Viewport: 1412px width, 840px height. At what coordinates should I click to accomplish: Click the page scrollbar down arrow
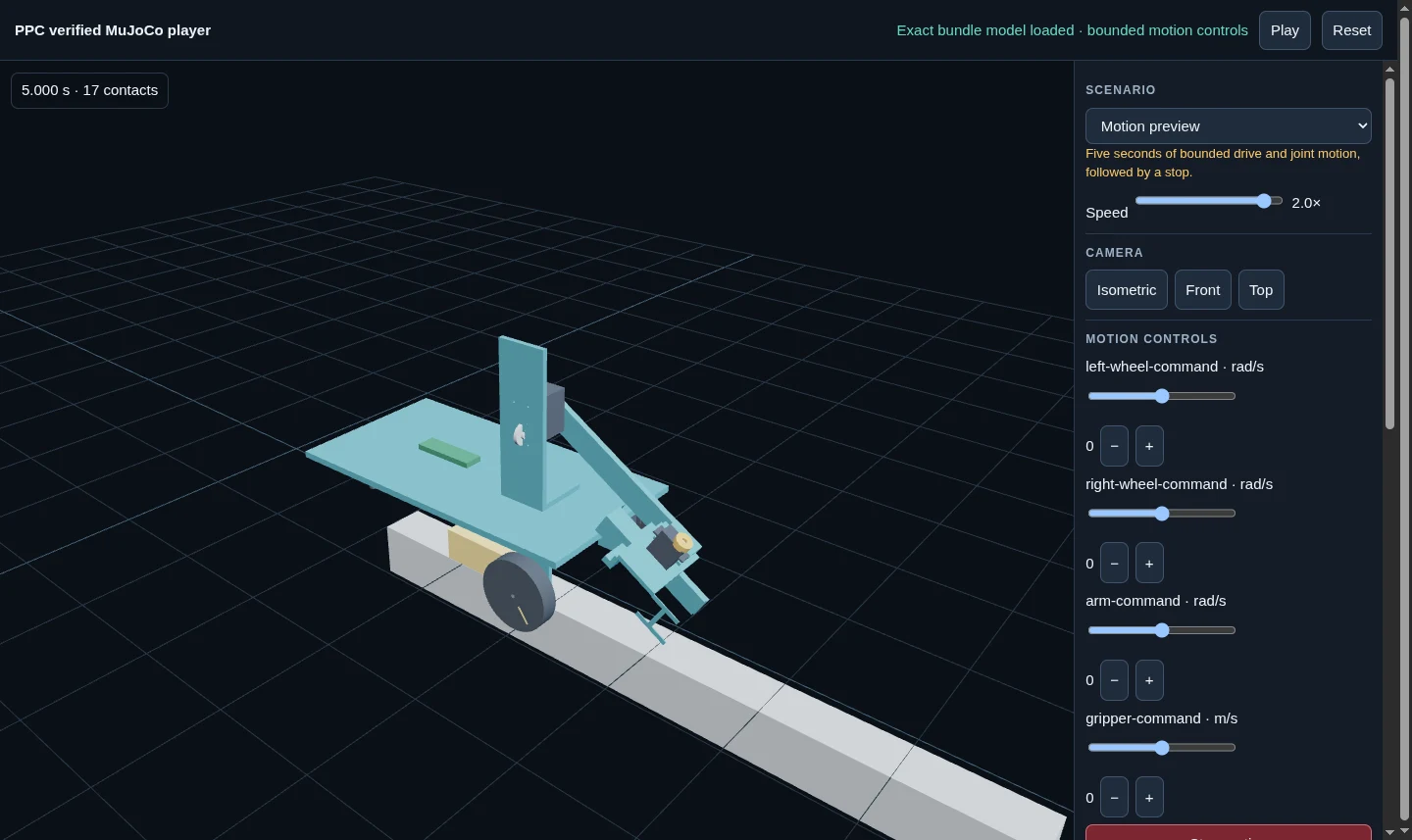(1404, 832)
